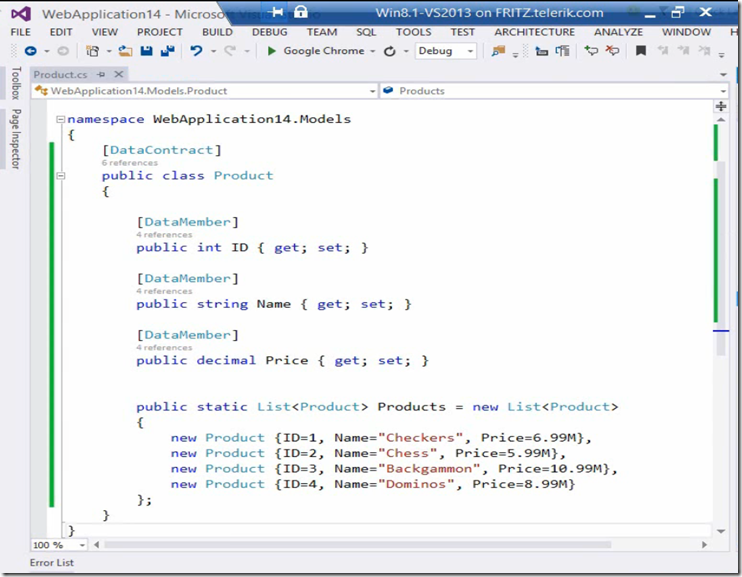Open the Undo history dropdown arrow
742x577 pixels.
(x=213, y=51)
